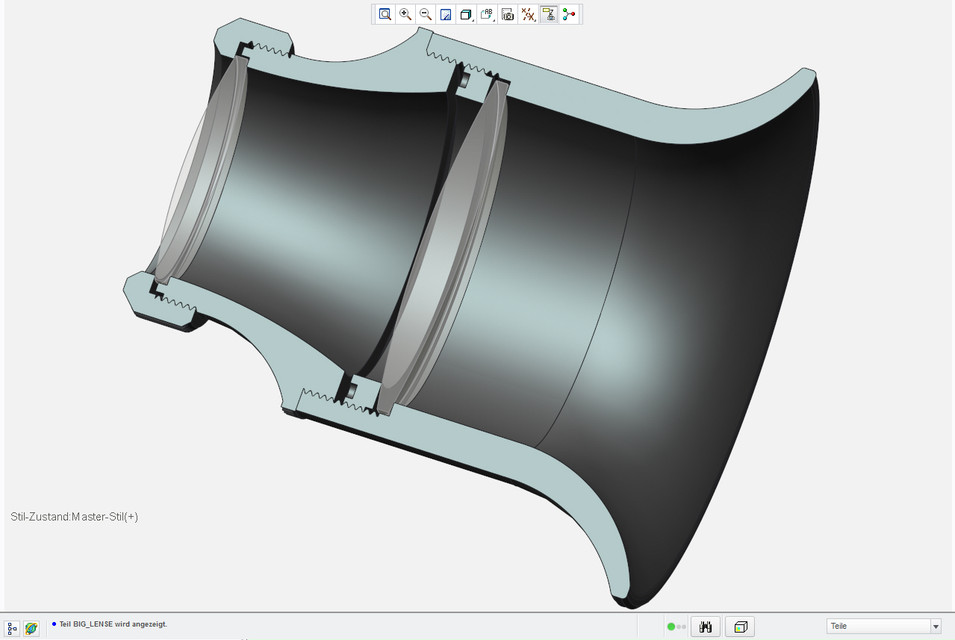Open the View Manager icon
Viewport: 955px width, 640px height.
tap(508, 15)
